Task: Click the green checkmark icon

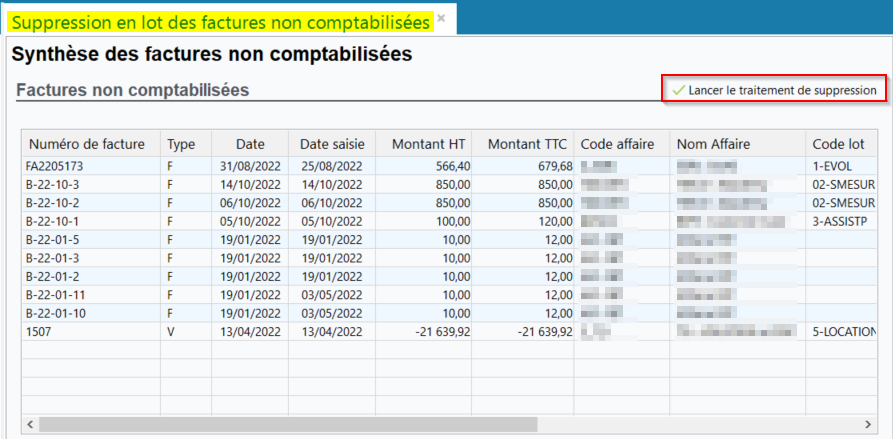Action: (678, 90)
